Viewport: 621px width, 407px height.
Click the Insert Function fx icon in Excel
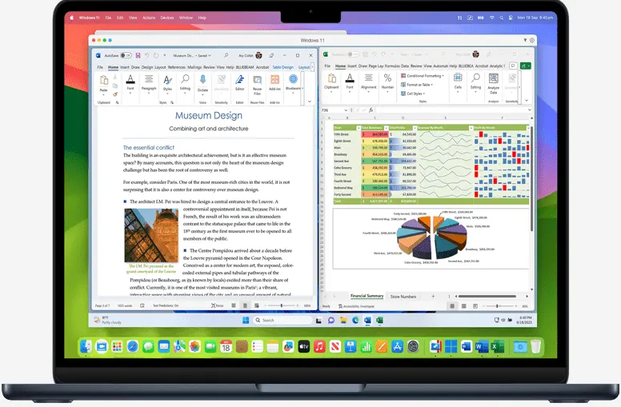[371, 110]
